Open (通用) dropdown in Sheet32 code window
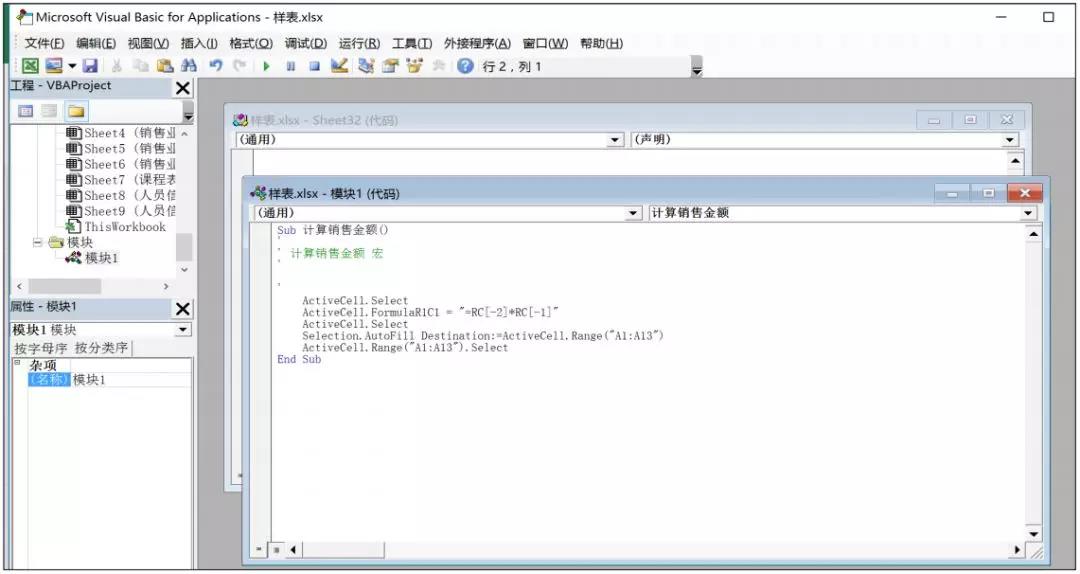This screenshot has width=1080, height=574. [x=616, y=140]
